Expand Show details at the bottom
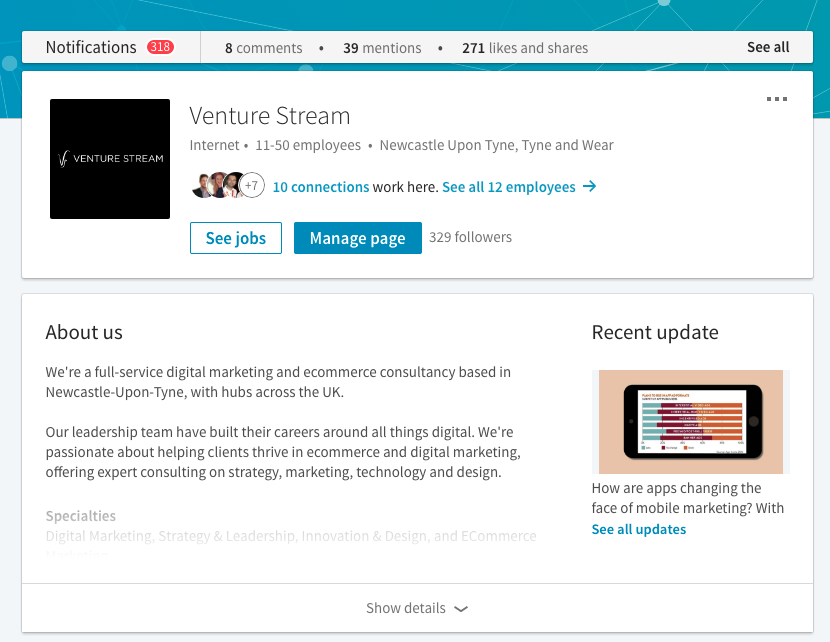Viewport: 830px width, 642px height. 417,608
